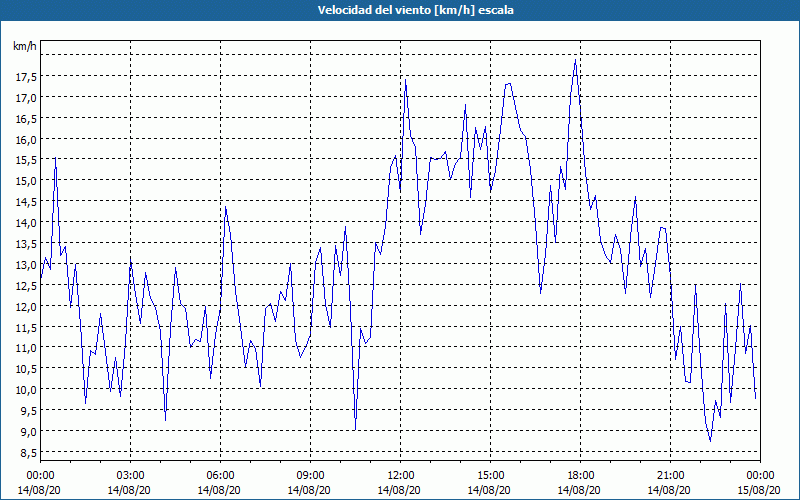The height and width of the screenshot is (500, 800).
Task: Click the "00:00" time label above 15/08/20
Action: (x=760, y=476)
